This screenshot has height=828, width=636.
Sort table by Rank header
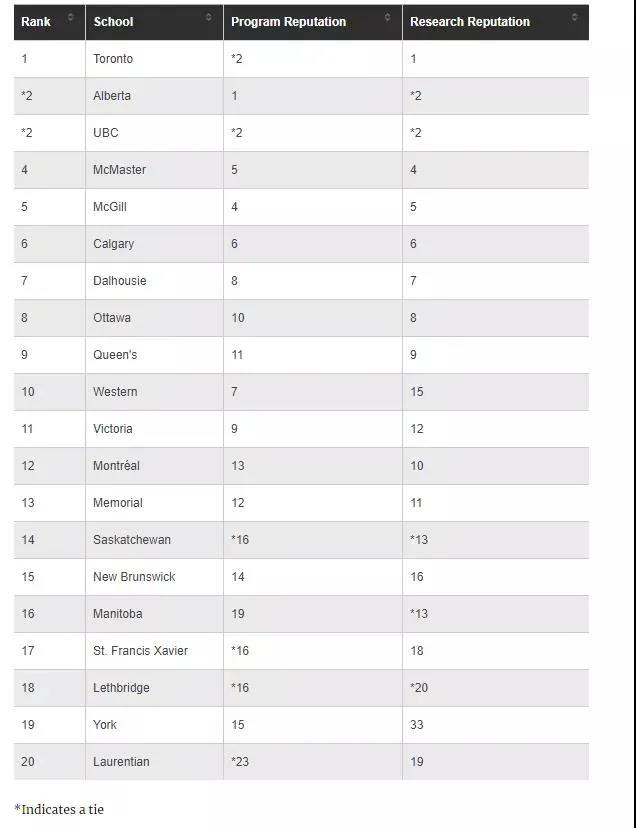click(36, 22)
